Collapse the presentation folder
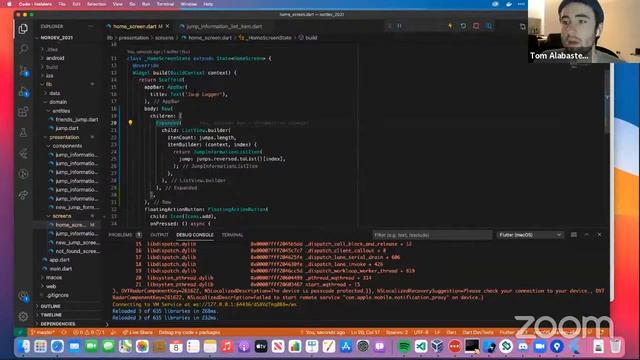Screen dimensions: 640x360 (64, 137)
